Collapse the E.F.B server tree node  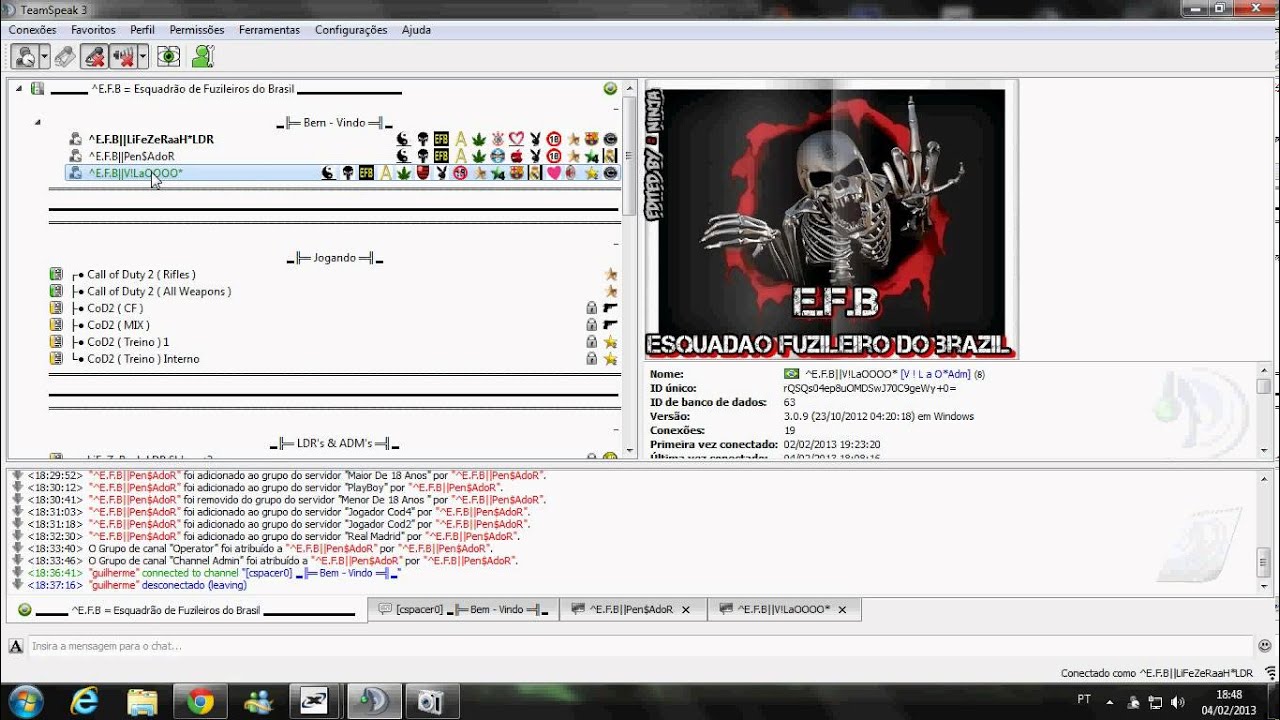coord(19,89)
